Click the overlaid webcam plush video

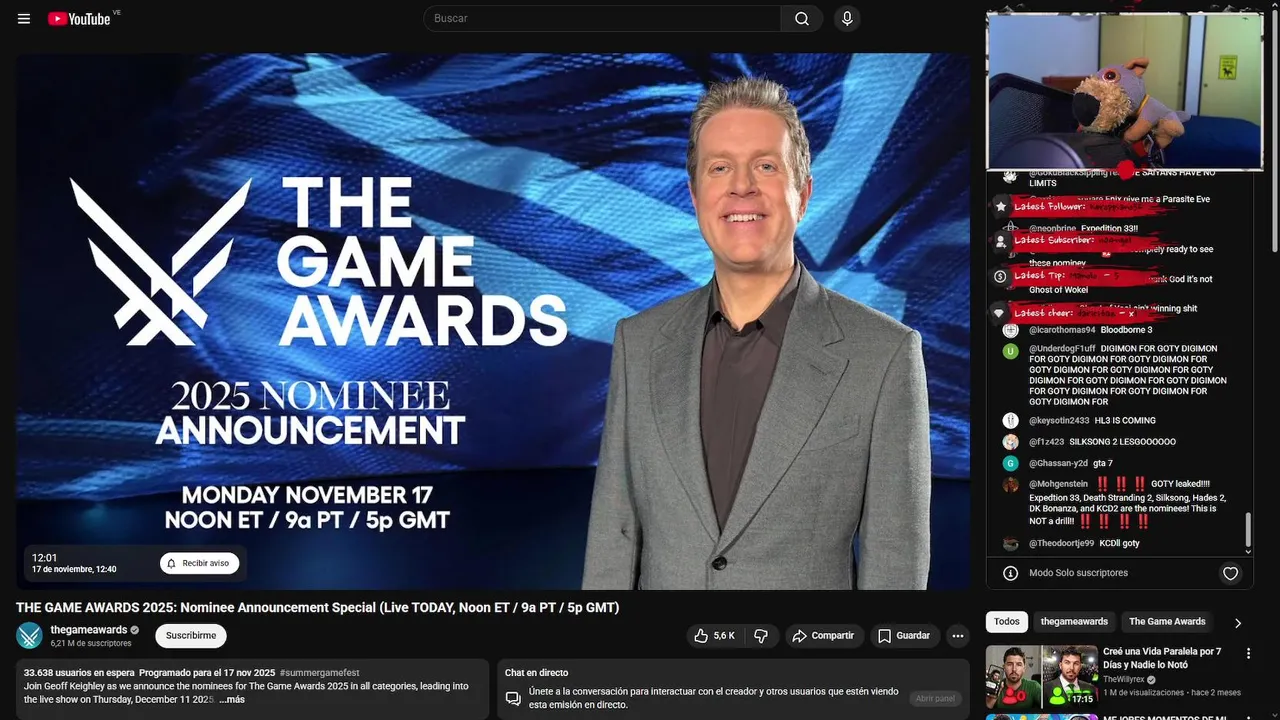click(1125, 91)
